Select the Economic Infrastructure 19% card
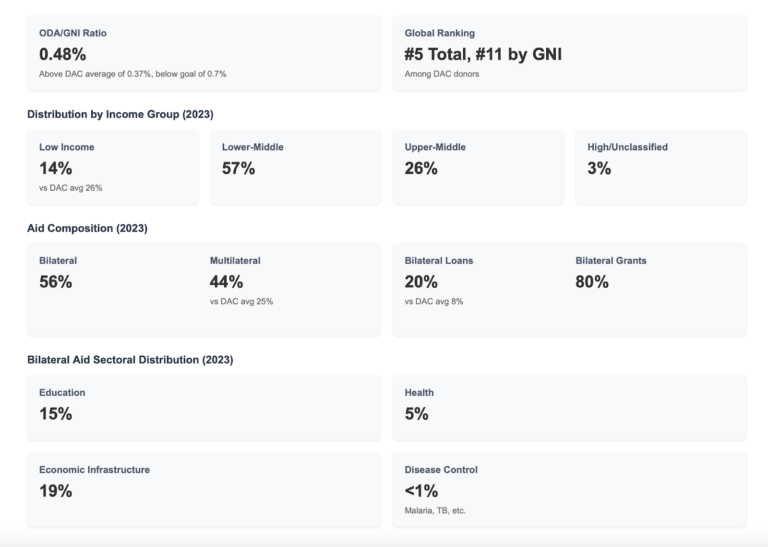 [x=203, y=489]
